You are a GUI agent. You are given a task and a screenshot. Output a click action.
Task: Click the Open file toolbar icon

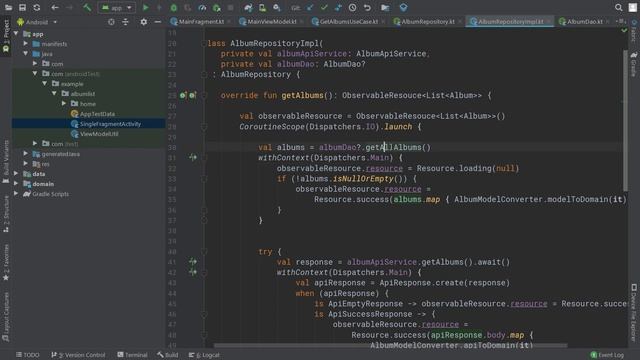pos(8,7)
